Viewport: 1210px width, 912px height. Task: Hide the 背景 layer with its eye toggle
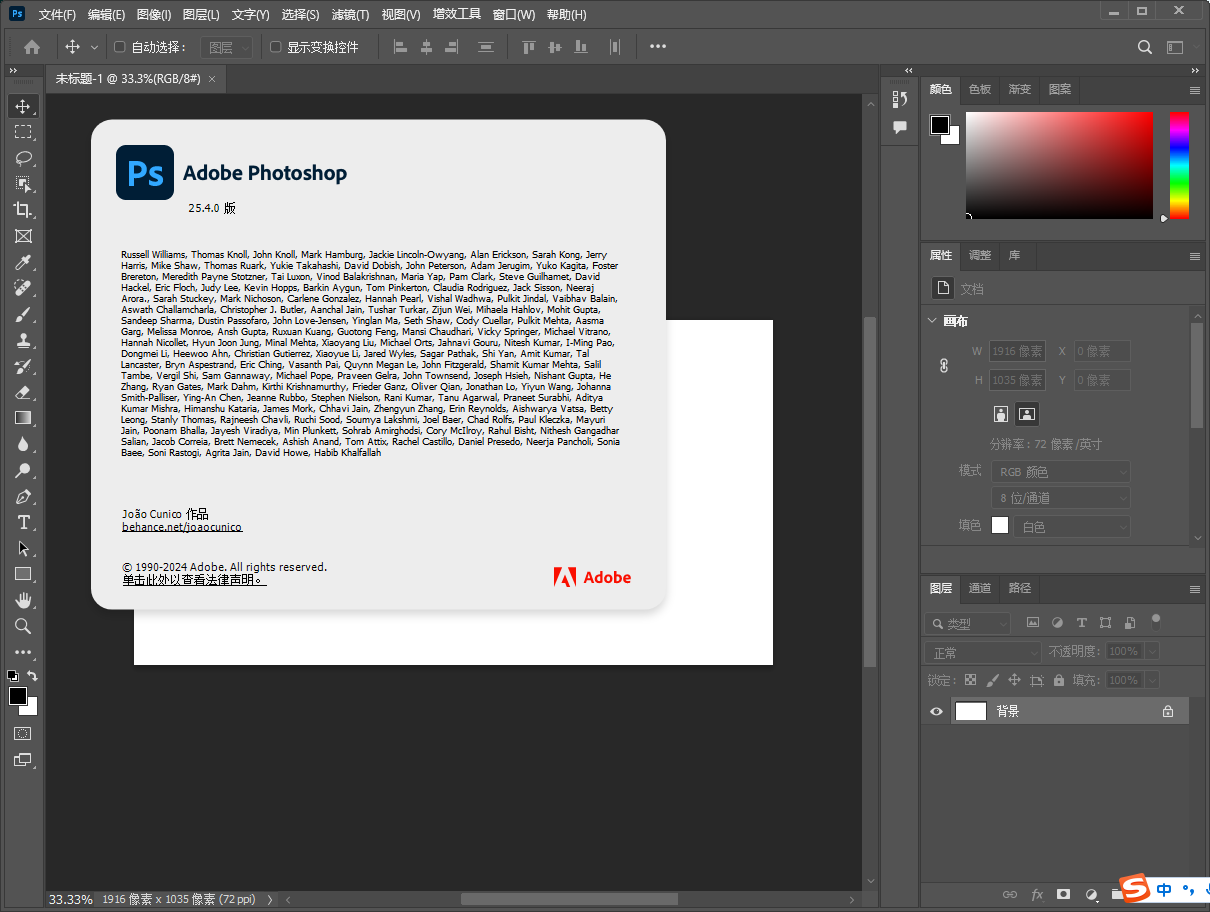934,711
